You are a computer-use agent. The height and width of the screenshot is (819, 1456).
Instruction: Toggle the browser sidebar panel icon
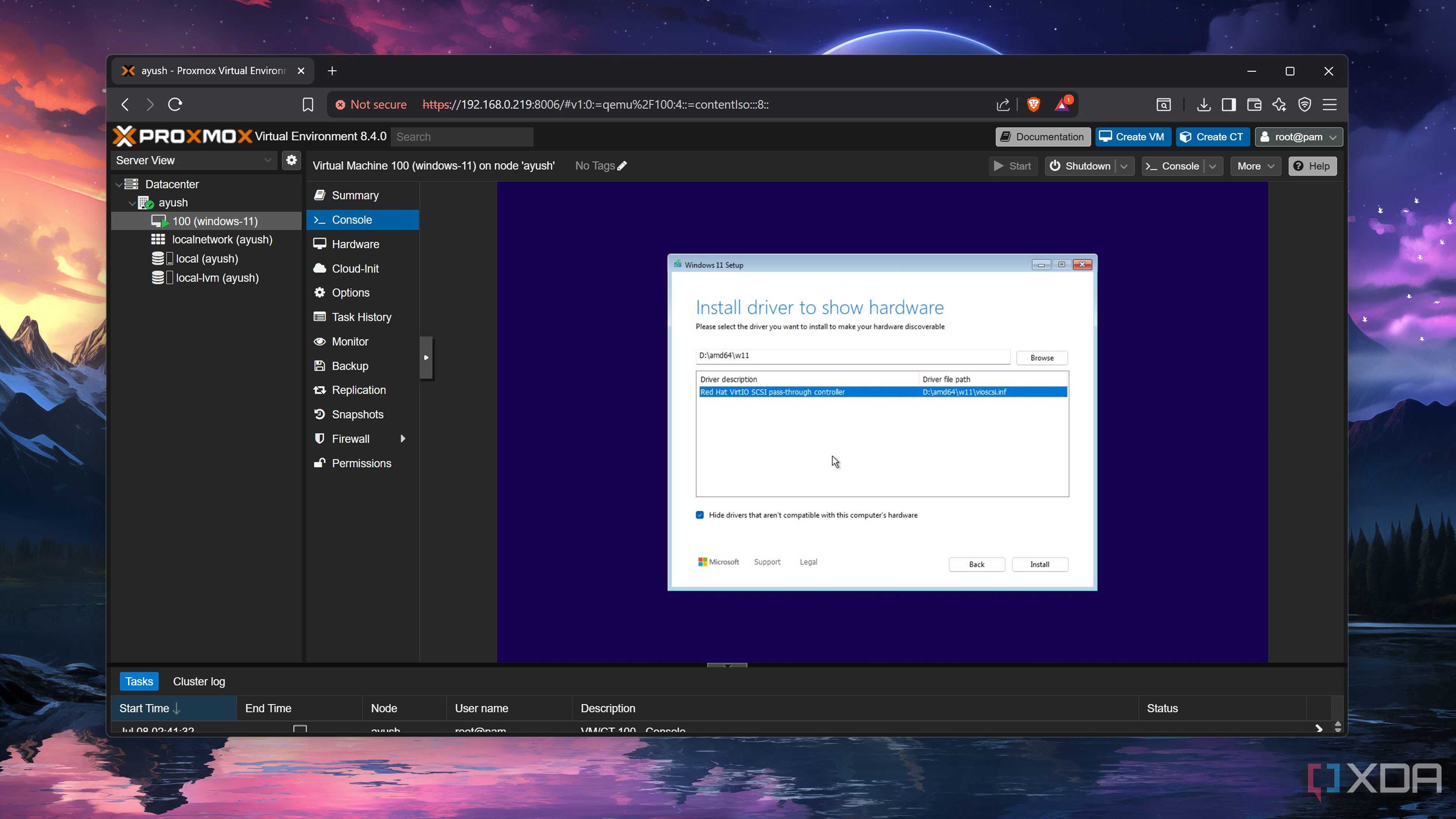click(x=1228, y=105)
